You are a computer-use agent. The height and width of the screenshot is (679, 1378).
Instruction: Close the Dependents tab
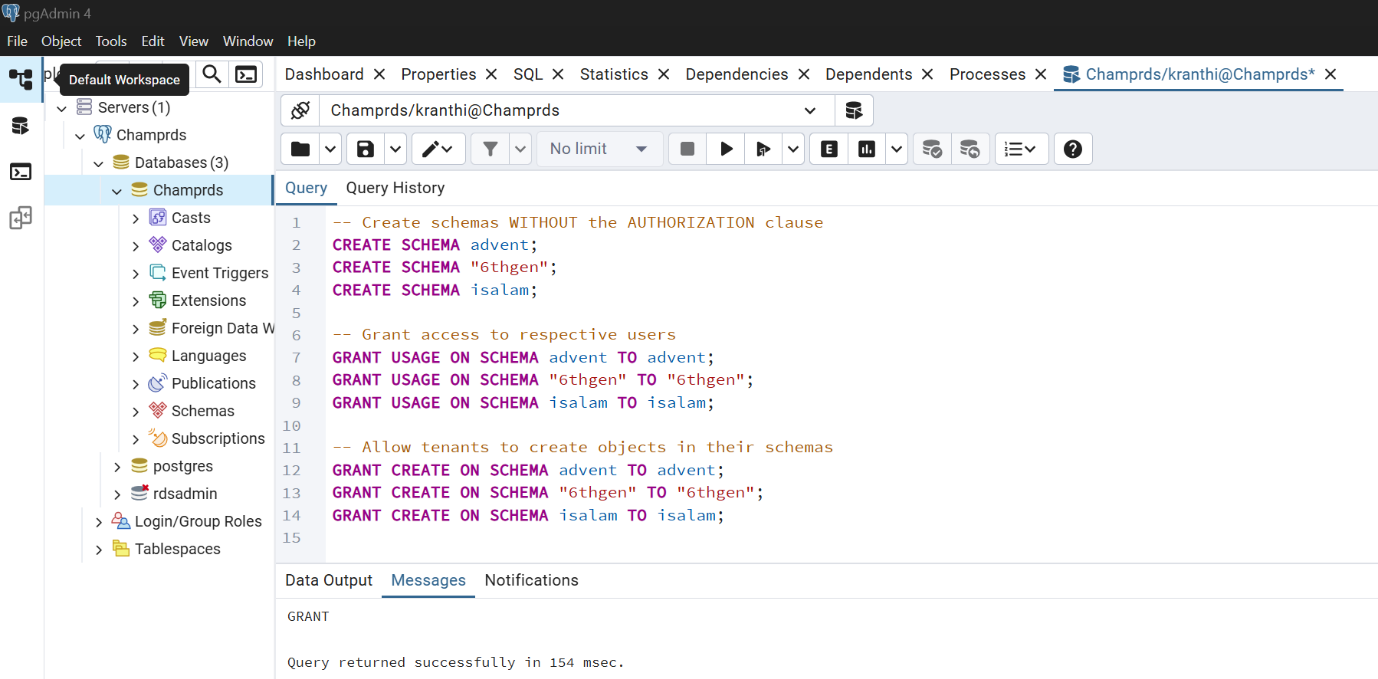point(927,74)
